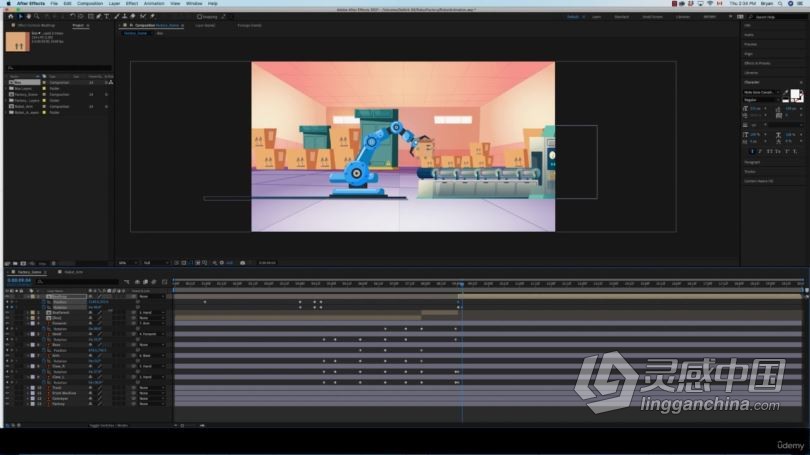Activate the Pen tool
Viewport: 810px width, 455px height.
(99, 17)
